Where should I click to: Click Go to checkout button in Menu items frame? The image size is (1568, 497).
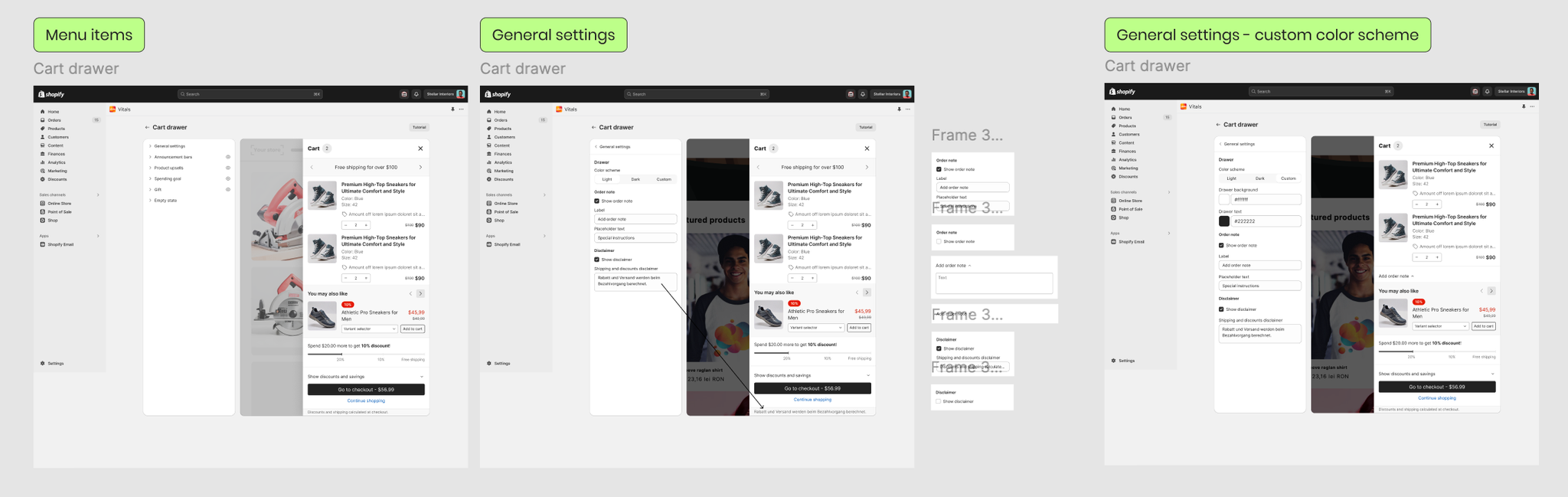[366, 390]
